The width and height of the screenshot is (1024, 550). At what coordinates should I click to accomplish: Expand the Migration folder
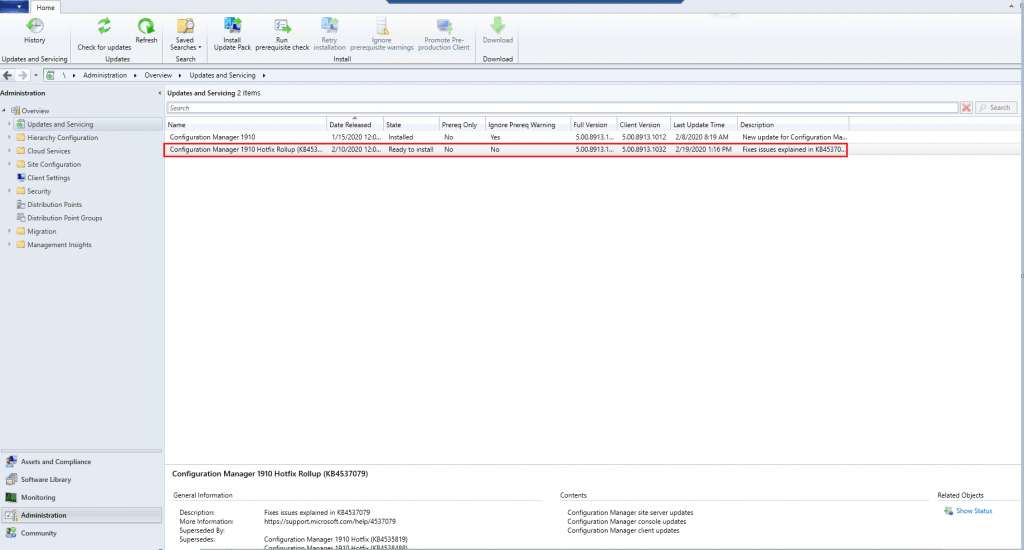click(x=9, y=231)
